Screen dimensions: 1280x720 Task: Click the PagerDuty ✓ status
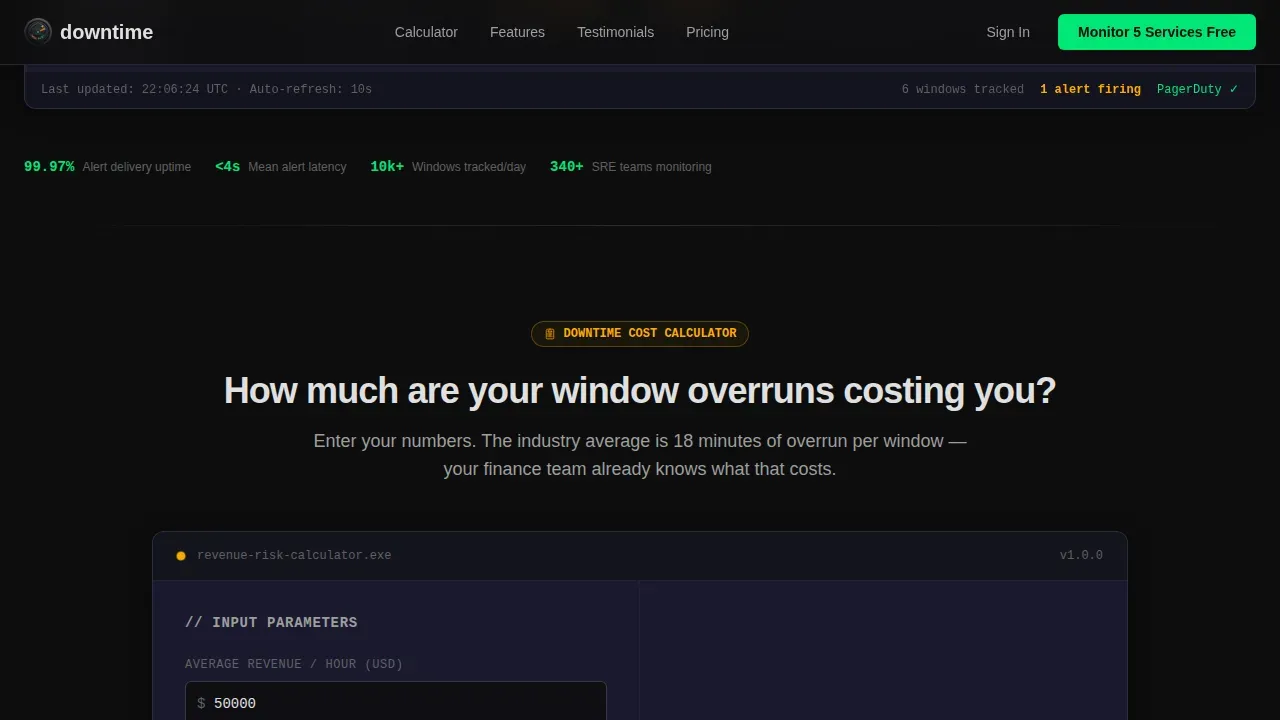point(1197,89)
